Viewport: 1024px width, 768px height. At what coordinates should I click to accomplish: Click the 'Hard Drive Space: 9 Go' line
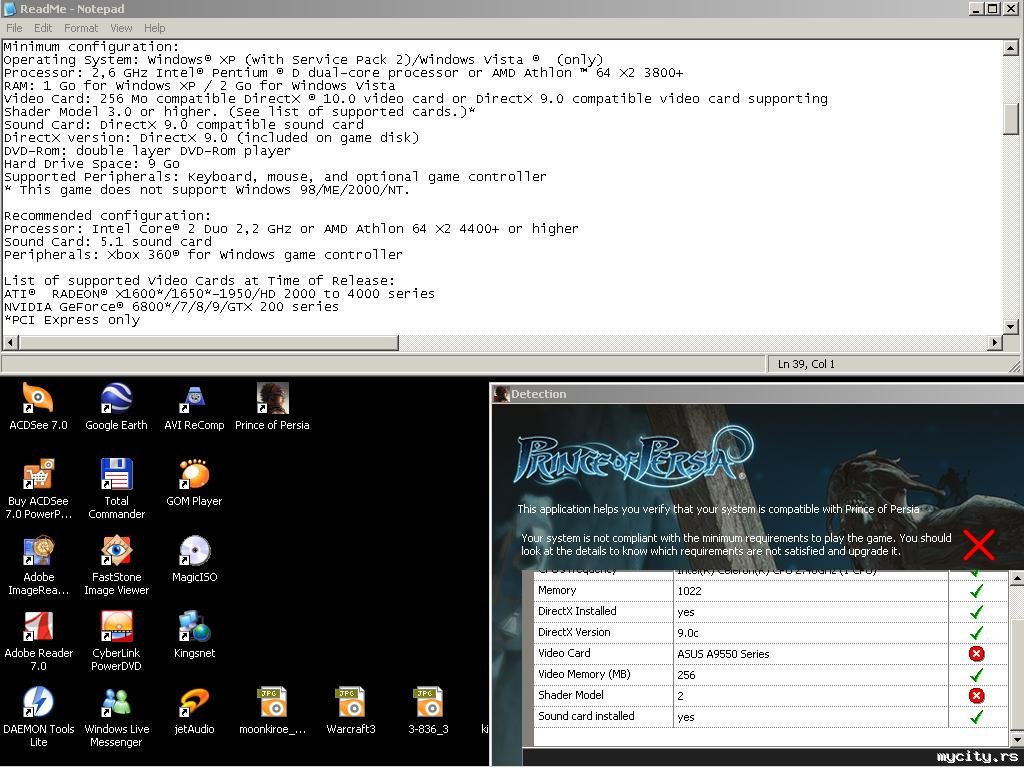click(x=91, y=164)
